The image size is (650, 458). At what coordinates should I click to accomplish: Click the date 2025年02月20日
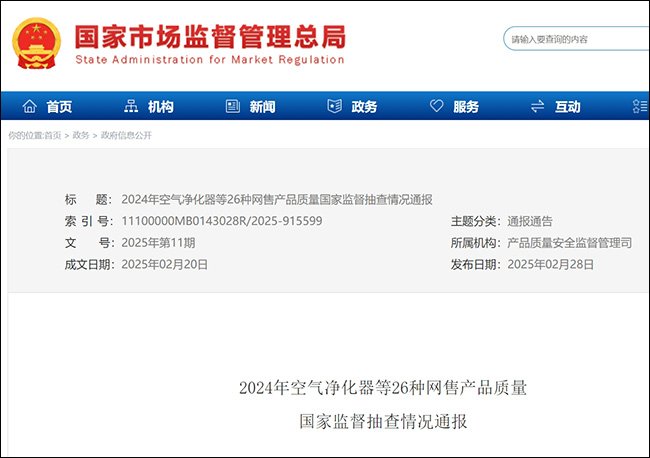[165, 264]
